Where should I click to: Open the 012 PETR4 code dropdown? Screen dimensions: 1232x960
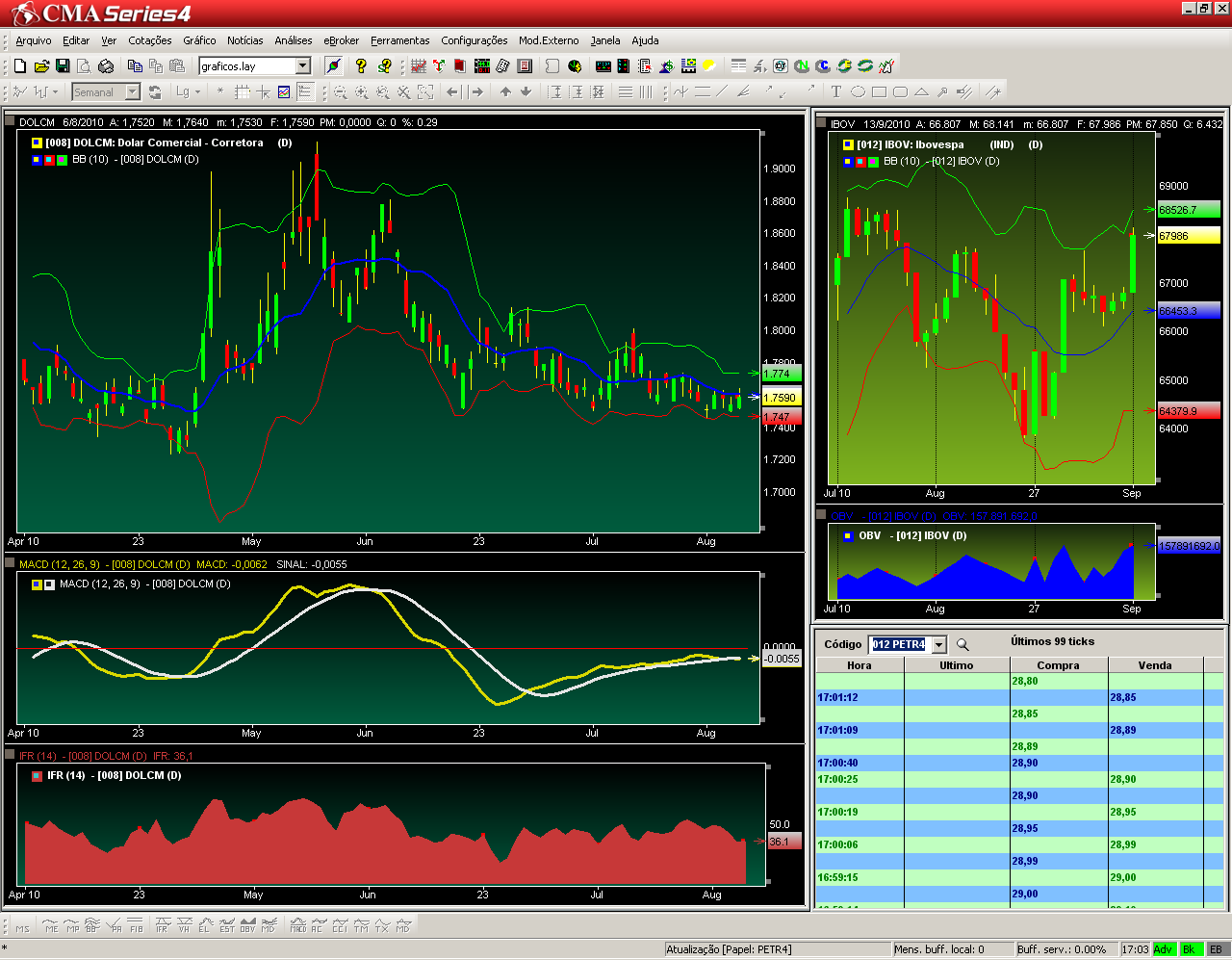939,644
